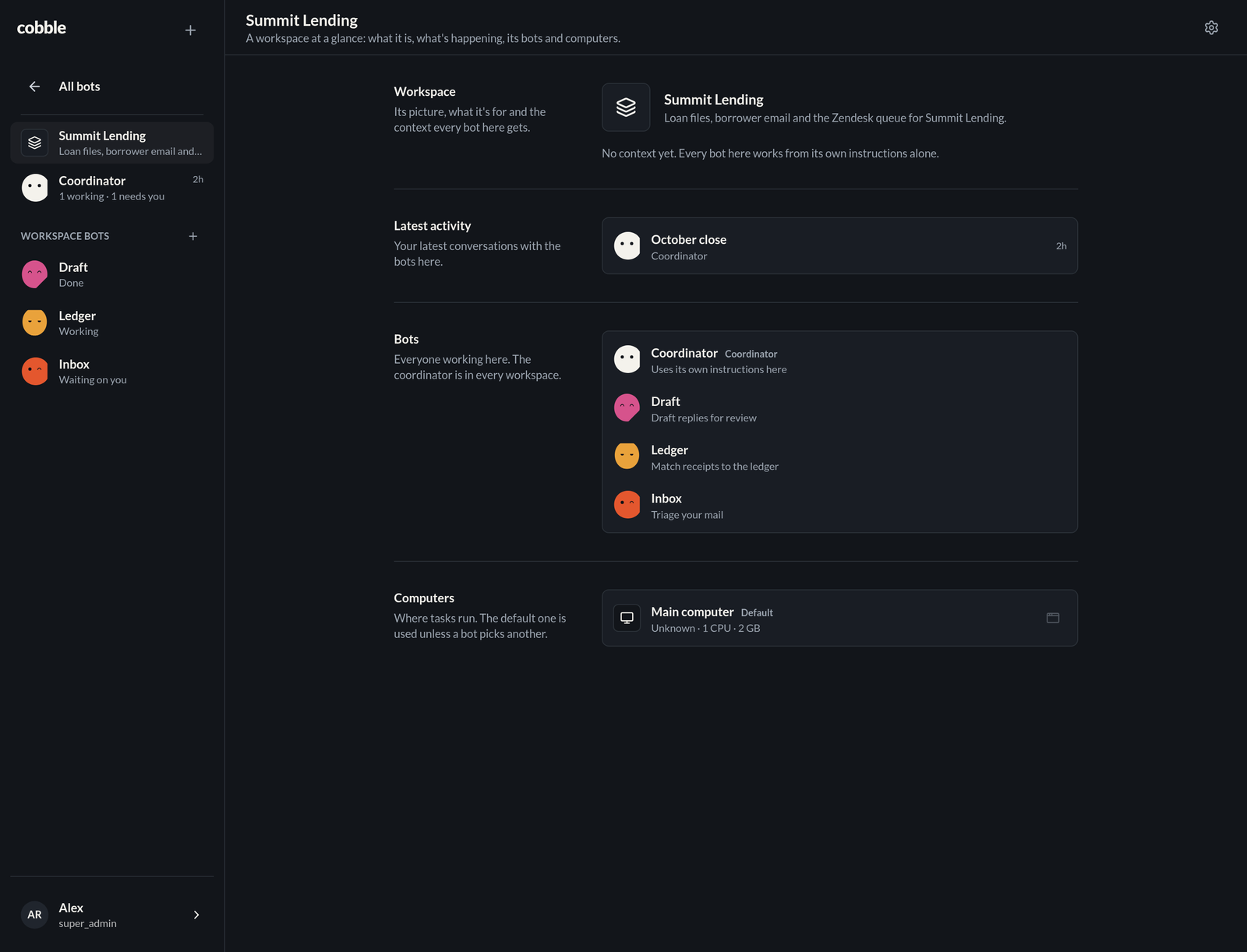
Task: Click avatar on the October close card
Action: click(627, 245)
